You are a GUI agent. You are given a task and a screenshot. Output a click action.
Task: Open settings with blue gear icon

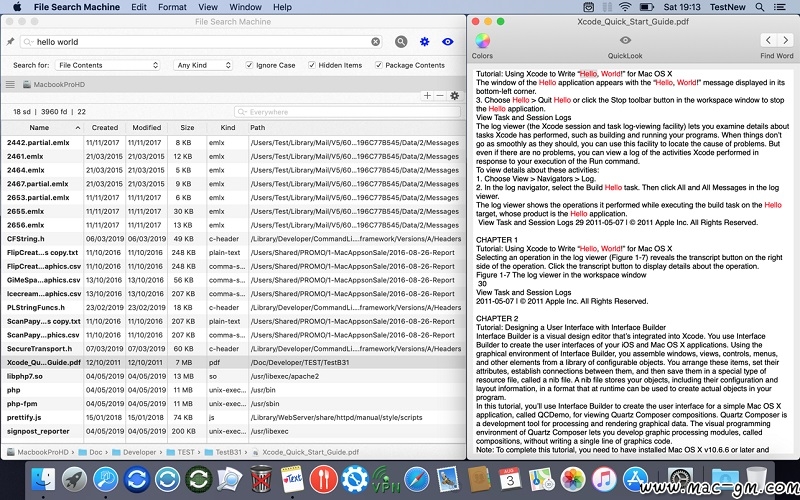pyautogui.click(x=424, y=42)
